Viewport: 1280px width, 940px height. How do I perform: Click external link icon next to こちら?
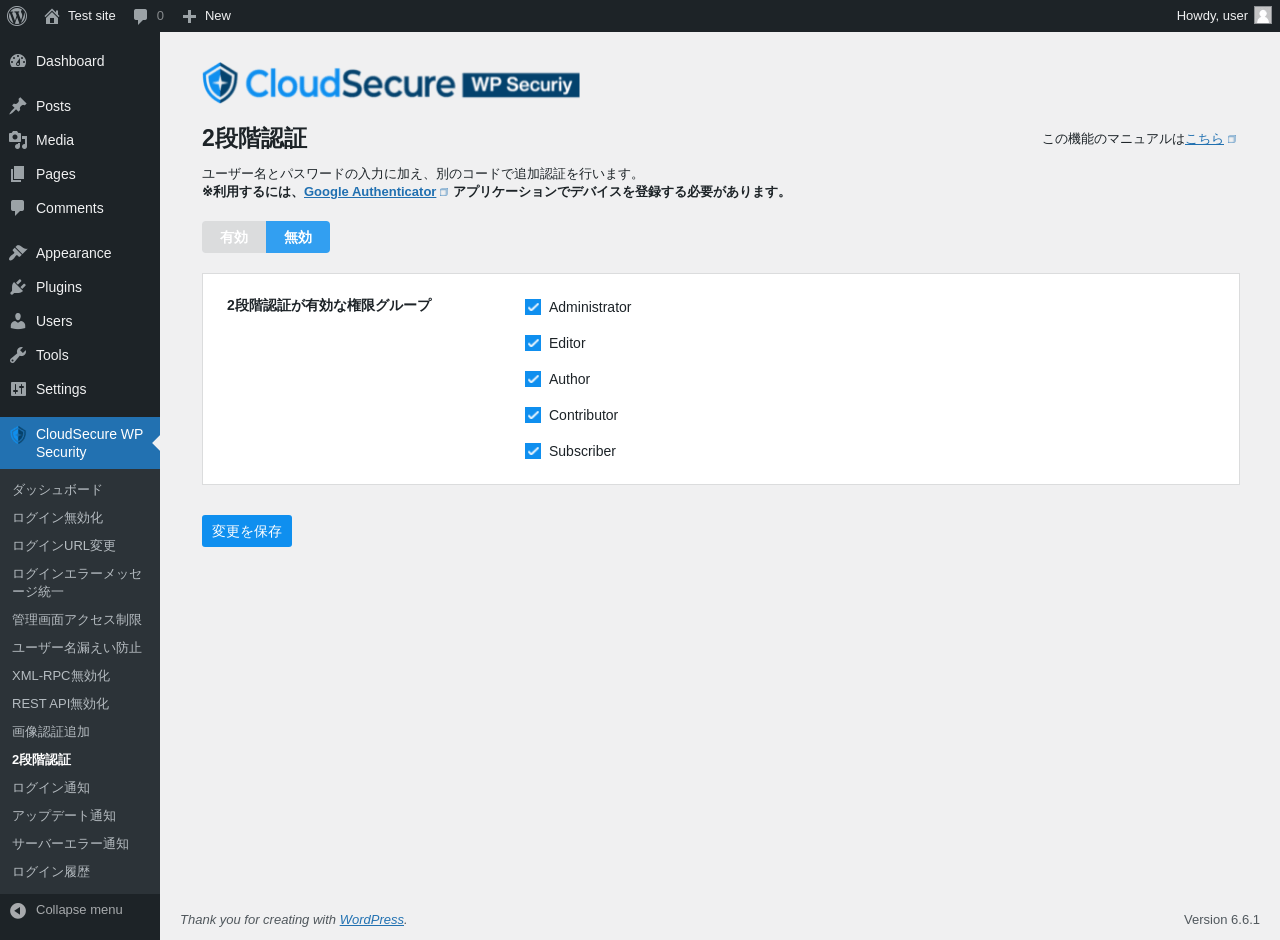tap(1232, 139)
